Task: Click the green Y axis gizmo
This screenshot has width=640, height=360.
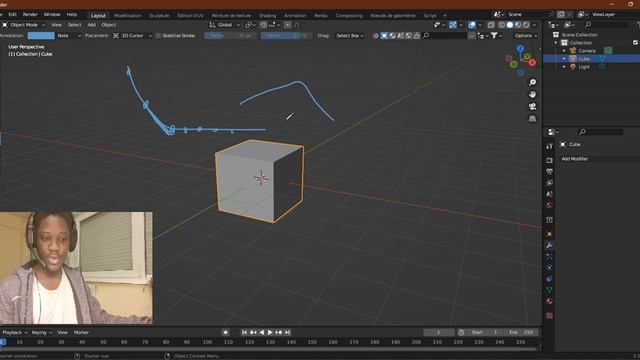Action: pos(527,56)
